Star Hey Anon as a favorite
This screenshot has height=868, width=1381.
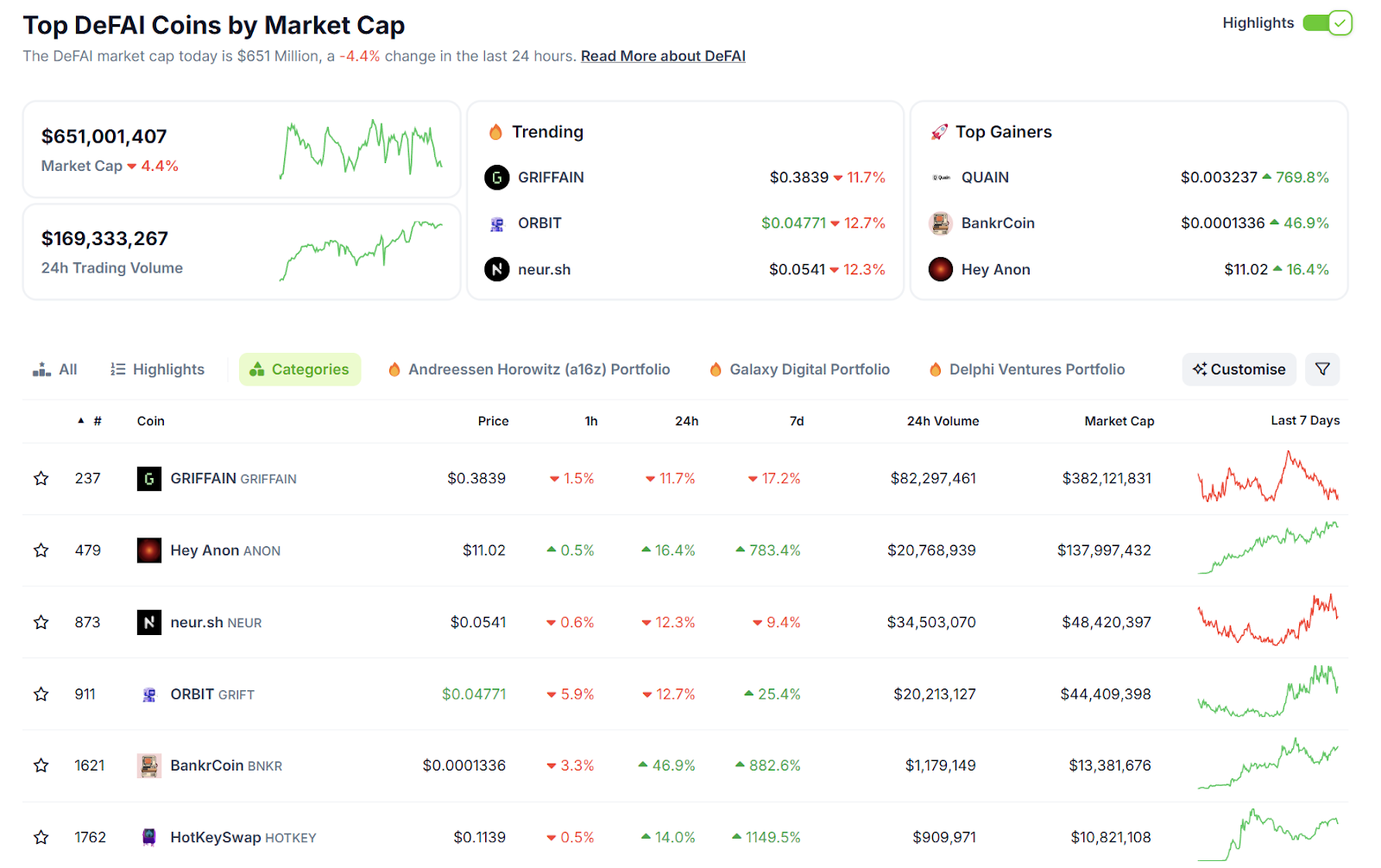pyautogui.click(x=41, y=550)
